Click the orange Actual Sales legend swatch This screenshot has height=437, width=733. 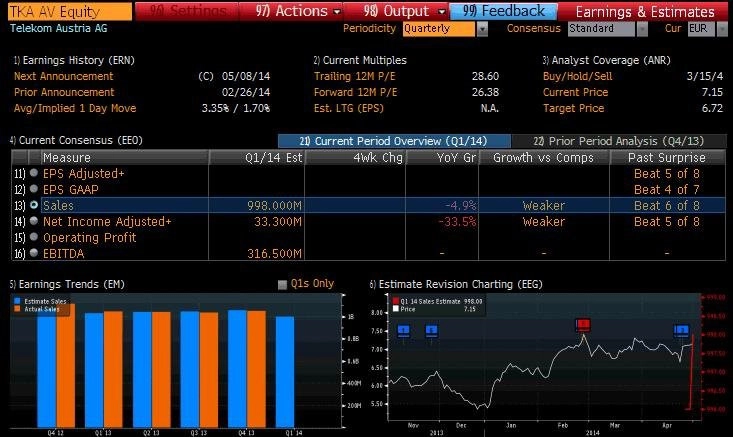pyautogui.click(x=17, y=309)
